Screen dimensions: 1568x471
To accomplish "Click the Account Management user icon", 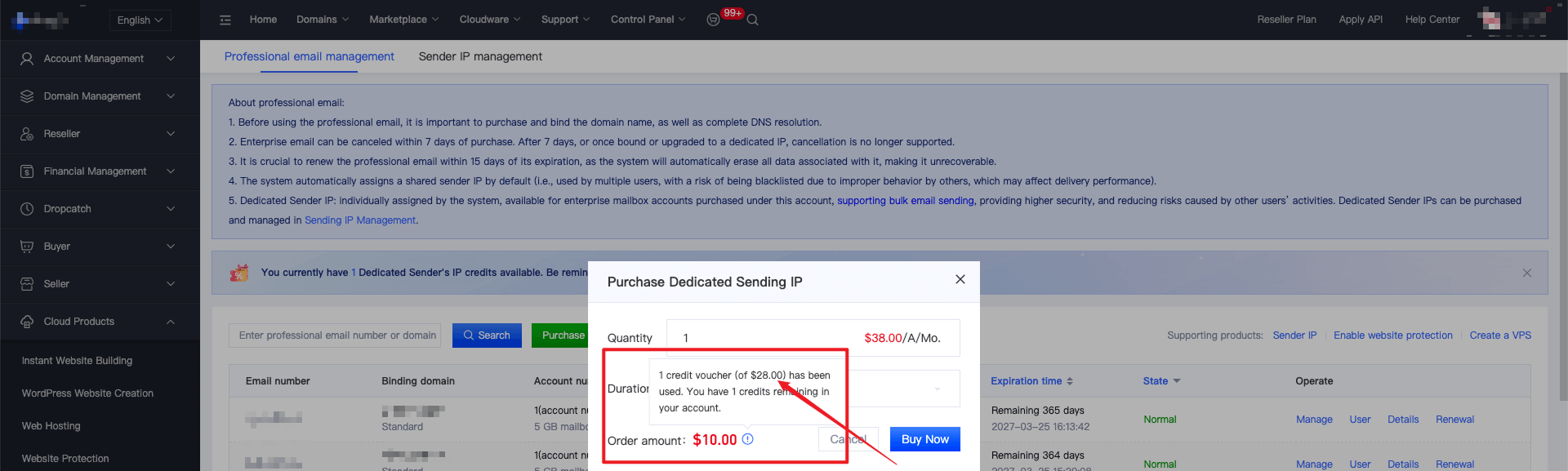I will 27,59.
